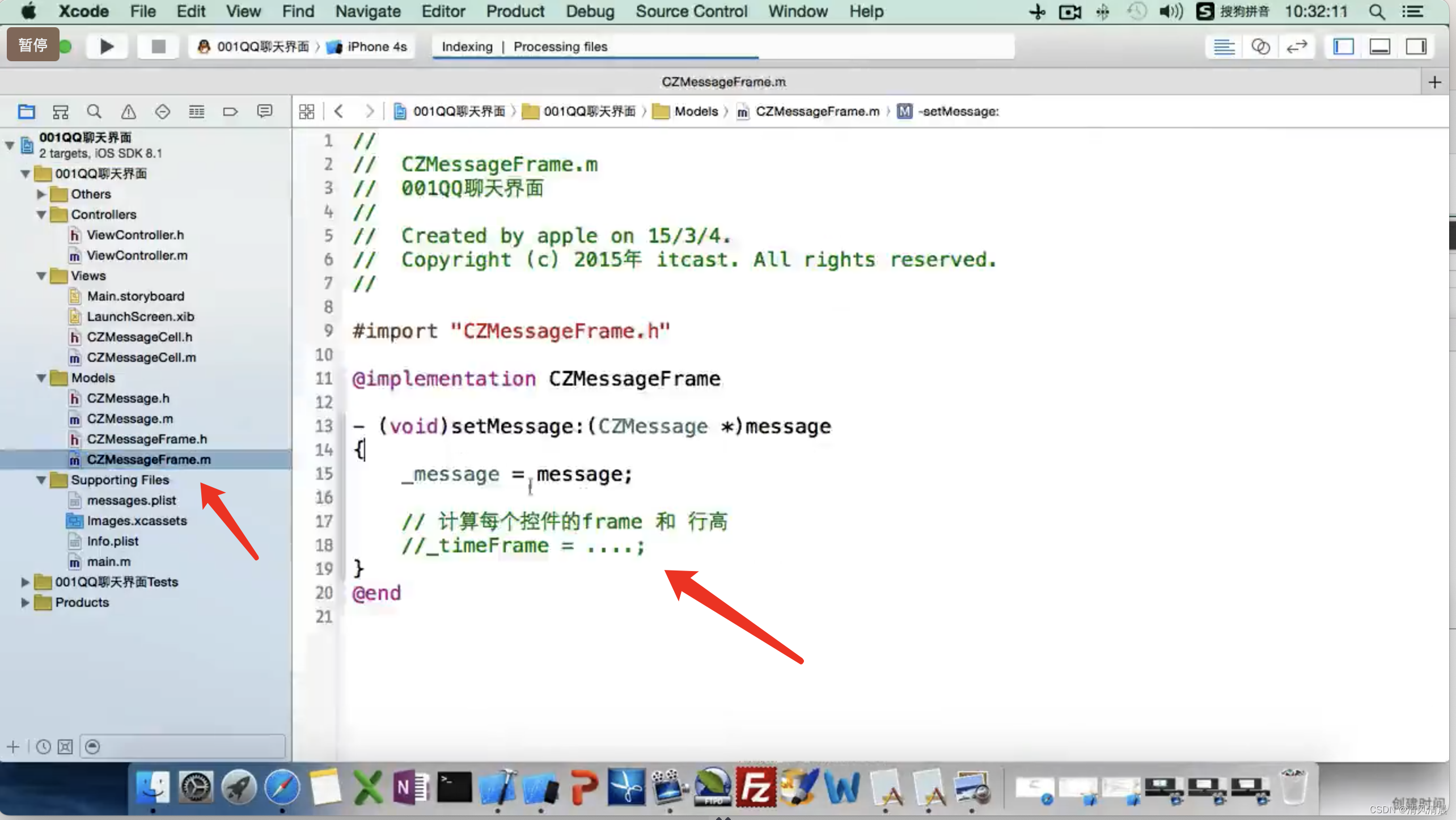This screenshot has height=820, width=1456.
Task: Select the Navigator panel toggle icon
Action: click(x=1344, y=47)
